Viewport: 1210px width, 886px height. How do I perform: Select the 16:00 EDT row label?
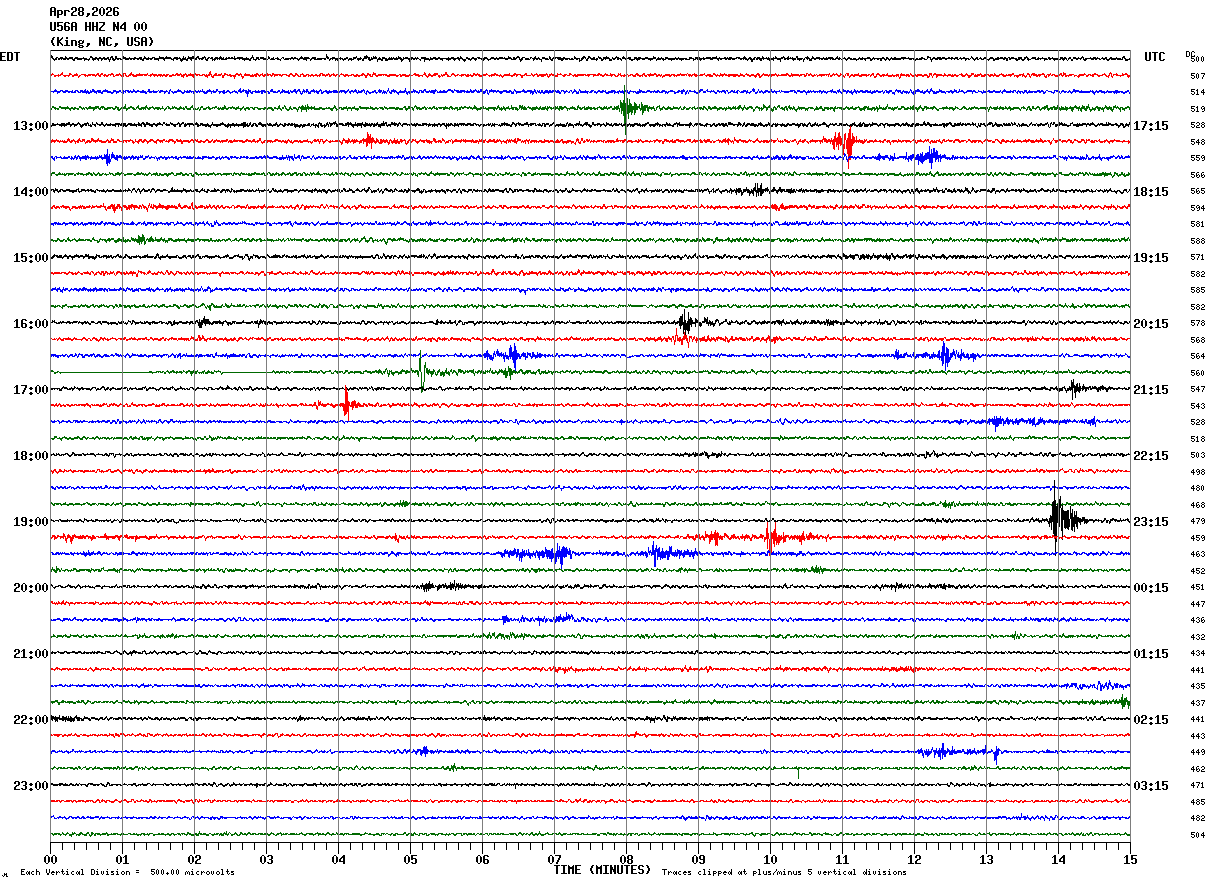pyautogui.click(x=31, y=324)
